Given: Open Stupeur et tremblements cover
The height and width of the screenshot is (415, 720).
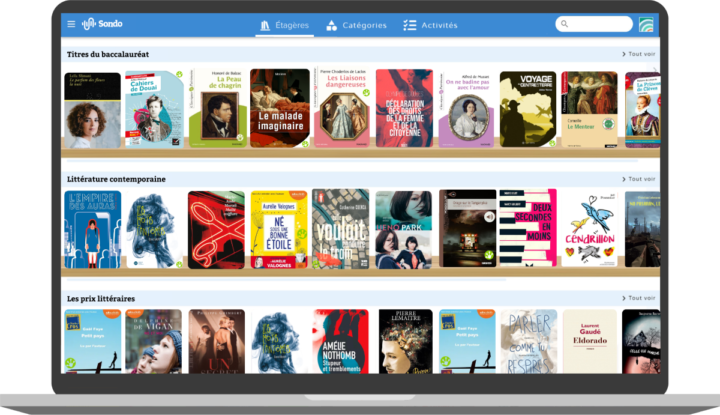Looking at the screenshot, I should pos(340,342).
